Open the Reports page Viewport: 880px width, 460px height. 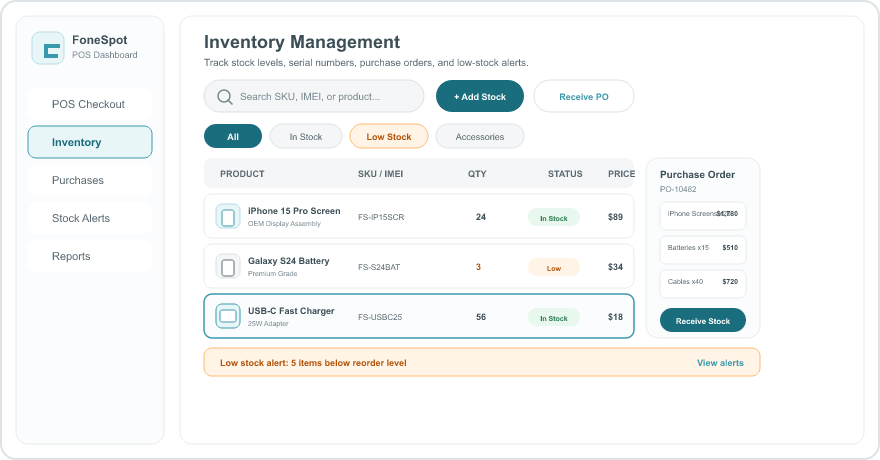90,256
